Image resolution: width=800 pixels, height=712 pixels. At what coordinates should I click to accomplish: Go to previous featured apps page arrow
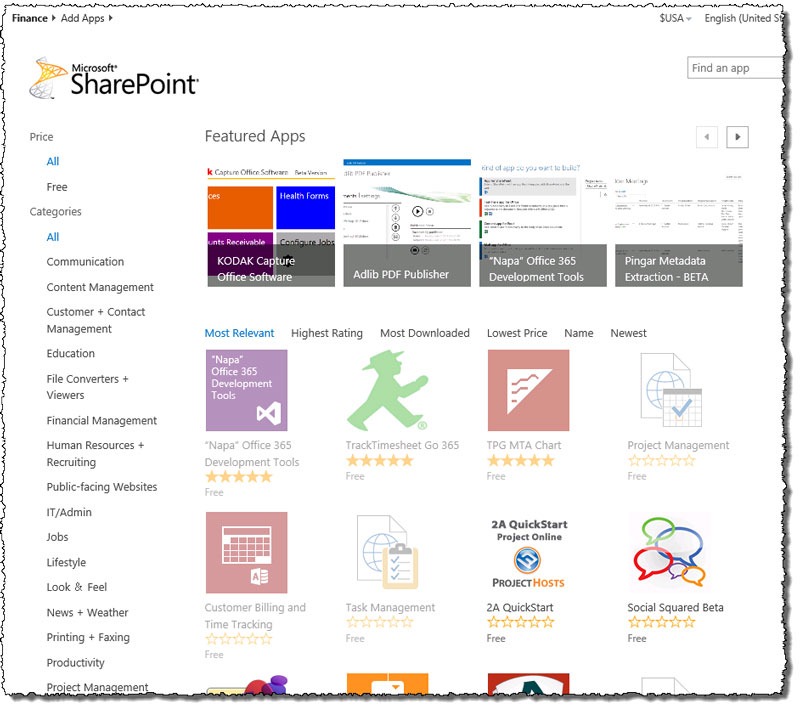707,137
